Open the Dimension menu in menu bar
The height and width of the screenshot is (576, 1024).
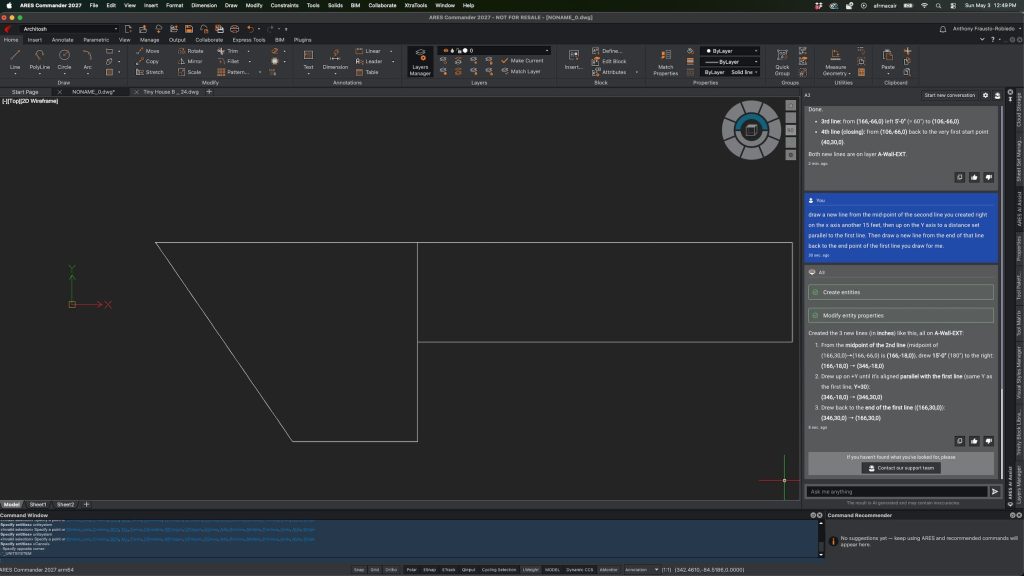coord(204,5)
